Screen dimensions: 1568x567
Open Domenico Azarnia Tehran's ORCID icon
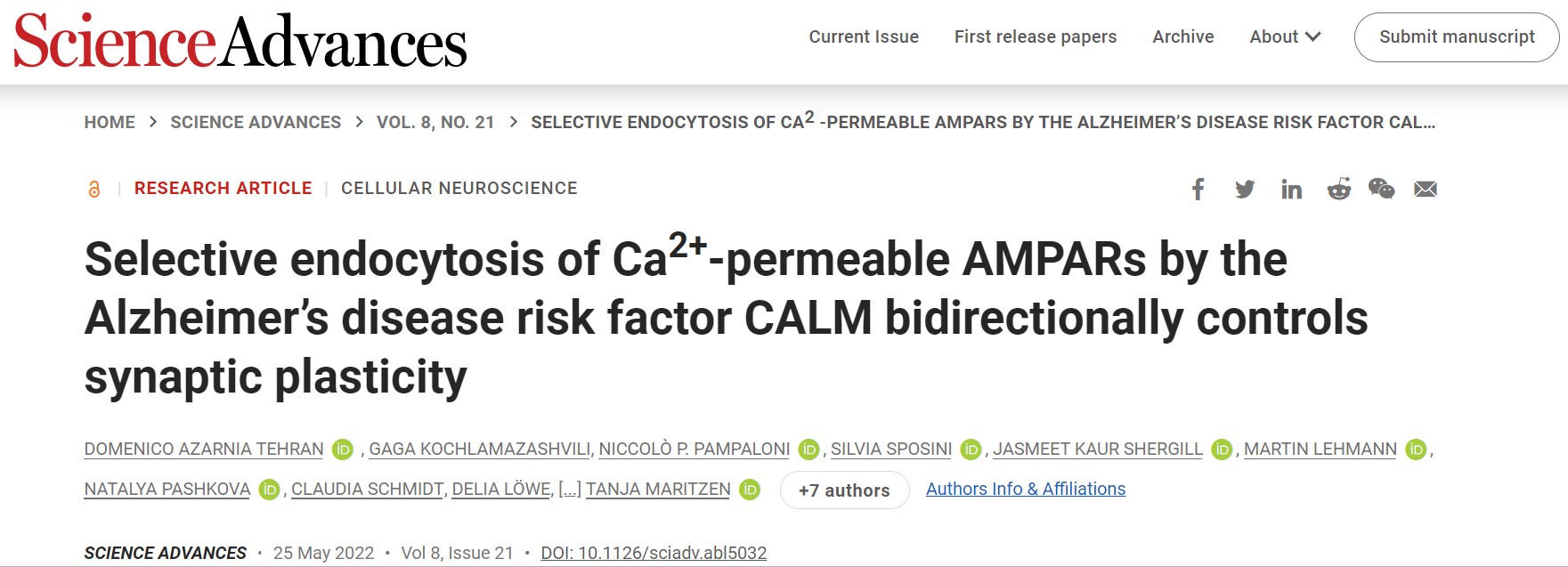coord(343,450)
